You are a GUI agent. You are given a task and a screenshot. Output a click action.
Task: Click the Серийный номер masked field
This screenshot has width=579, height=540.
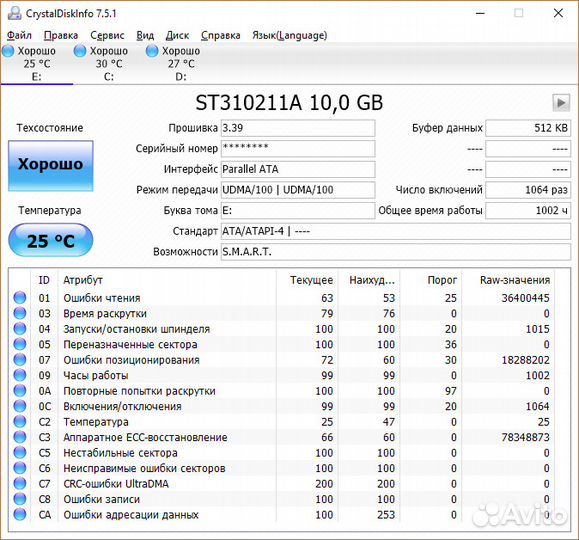(x=298, y=149)
